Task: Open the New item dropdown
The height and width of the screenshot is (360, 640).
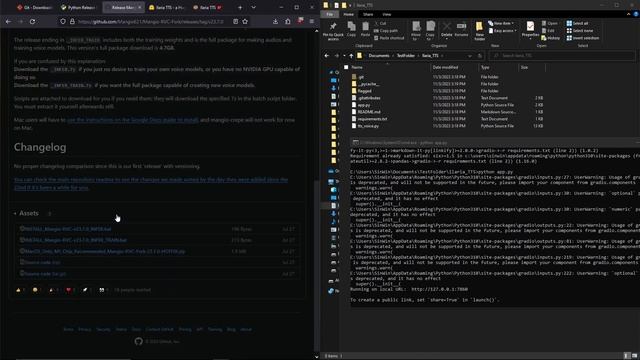Action: point(501,24)
